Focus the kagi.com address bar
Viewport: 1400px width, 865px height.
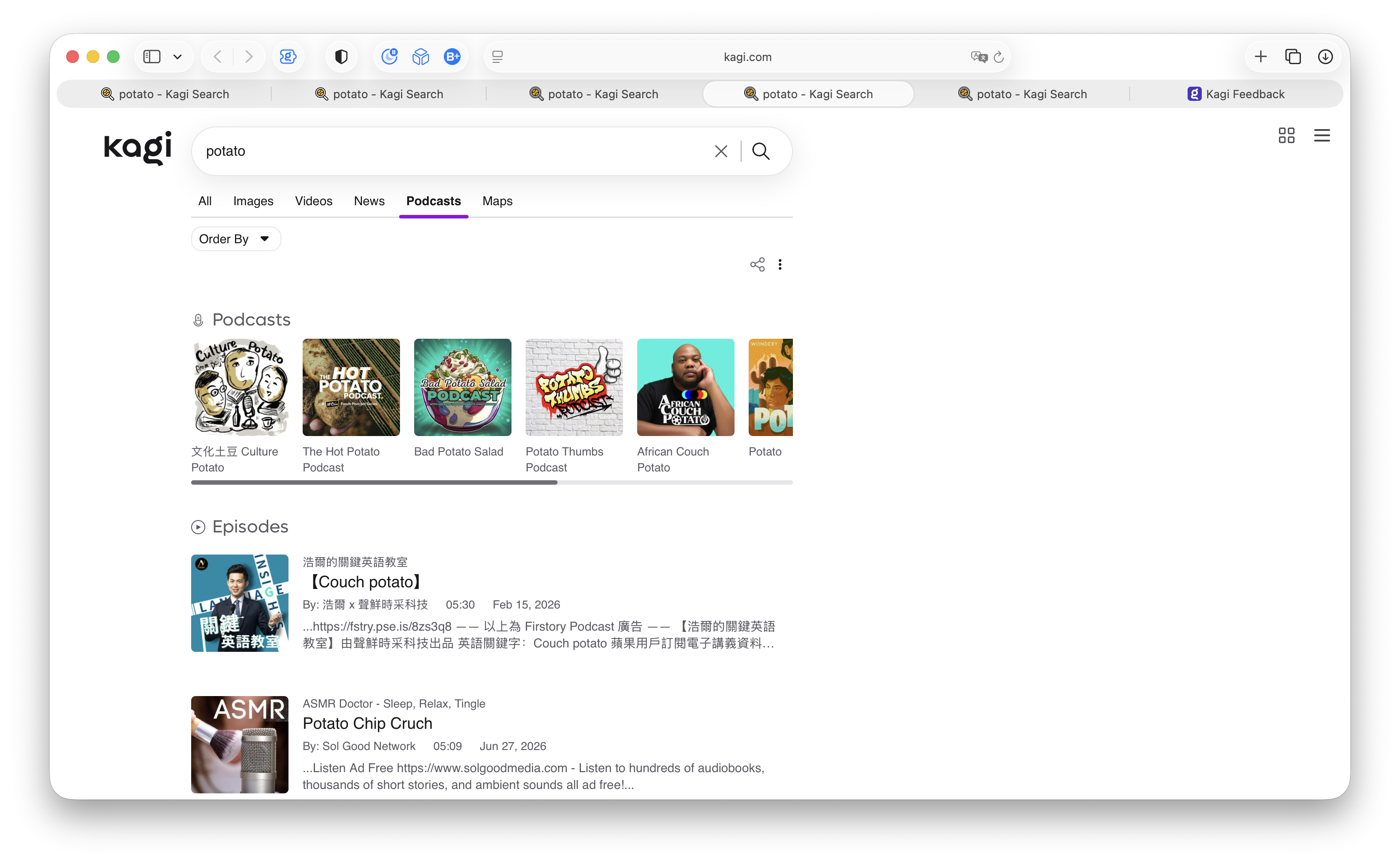click(x=747, y=57)
